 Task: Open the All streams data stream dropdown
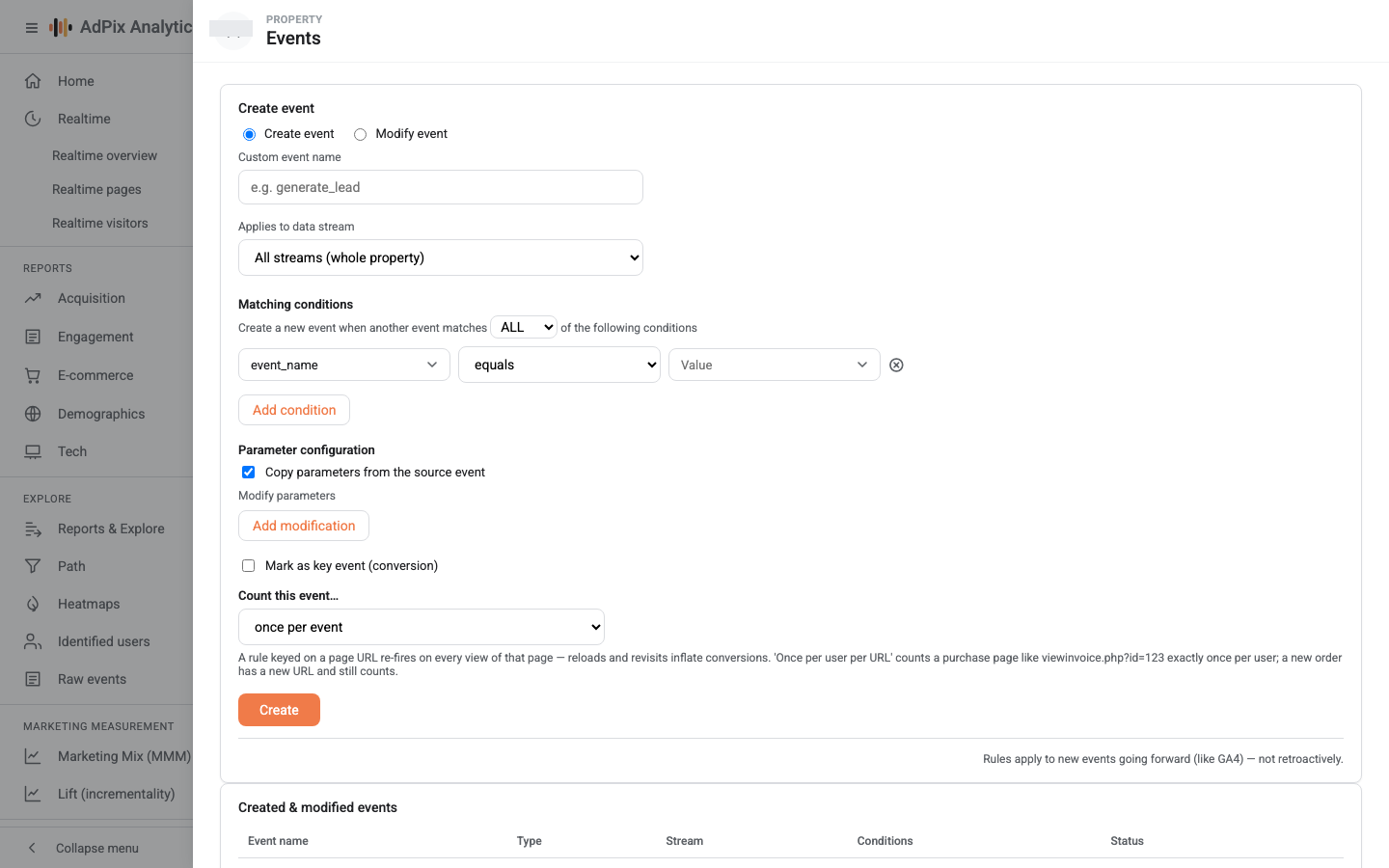441,258
